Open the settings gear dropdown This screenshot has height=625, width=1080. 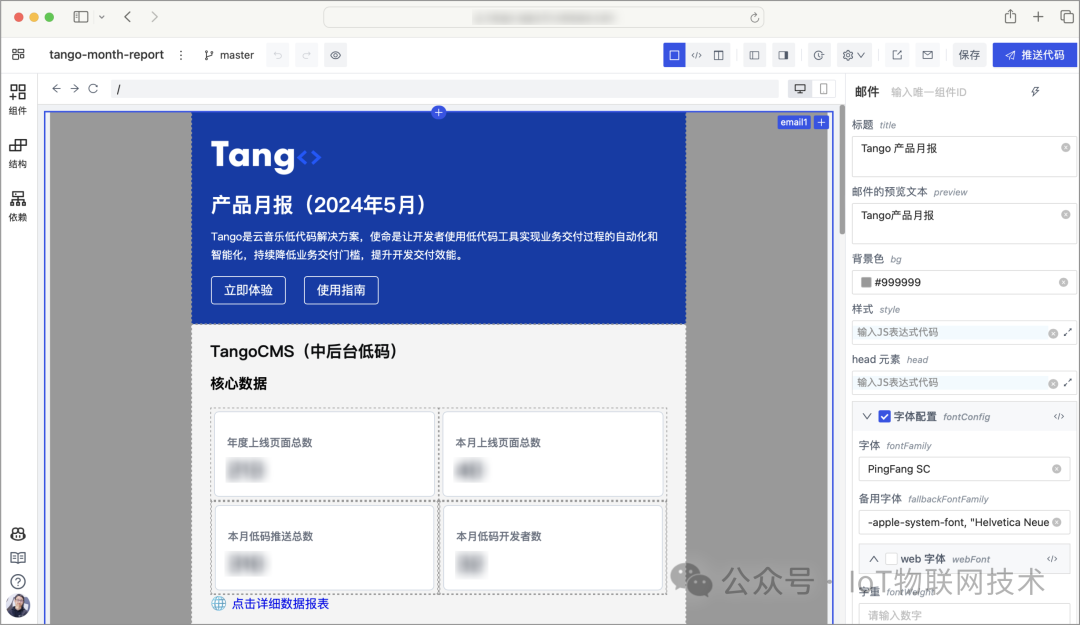pos(853,55)
